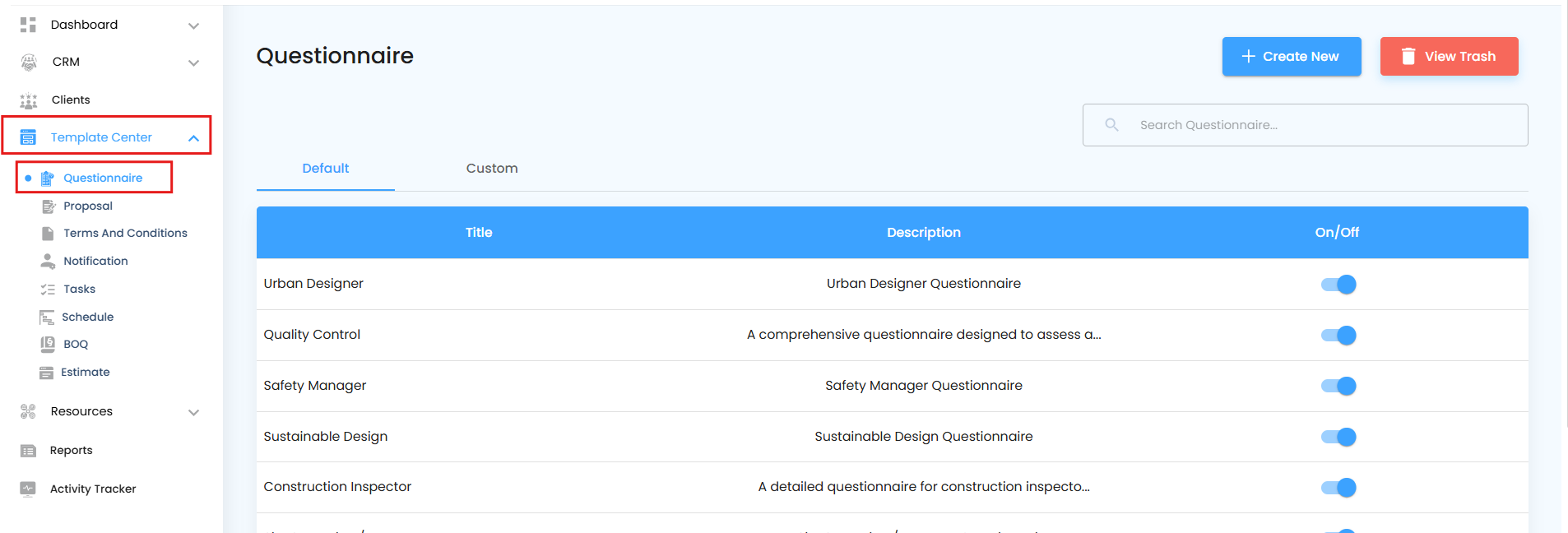
Task: Turn off Sustainable Design toggle
Action: (1338, 437)
